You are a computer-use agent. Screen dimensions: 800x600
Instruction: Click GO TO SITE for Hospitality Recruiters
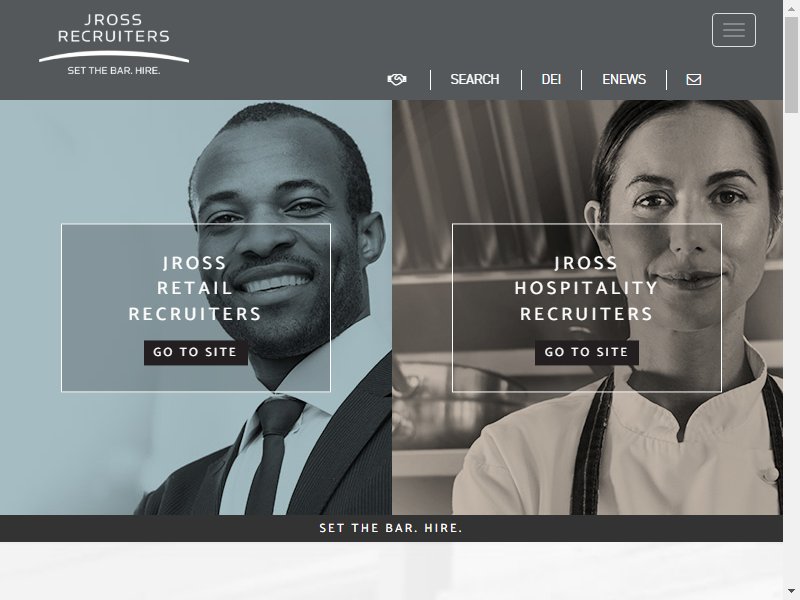587,352
